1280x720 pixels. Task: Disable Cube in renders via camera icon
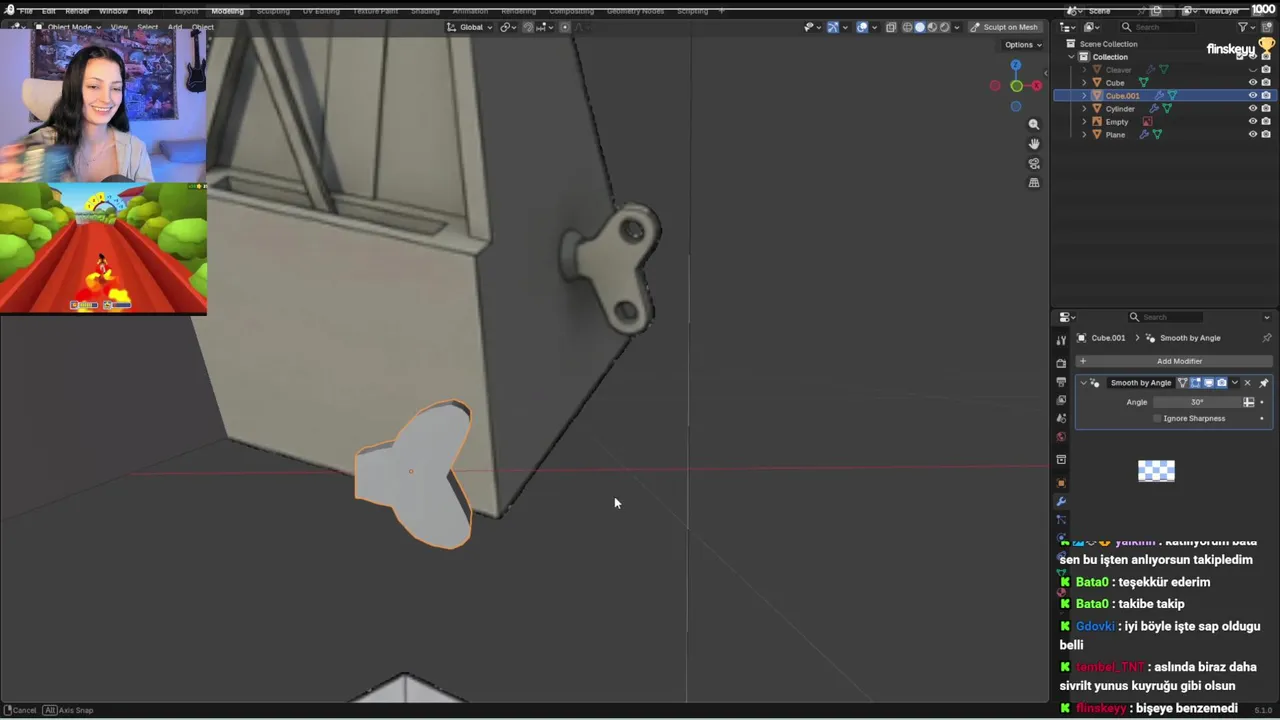pyautogui.click(x=1266, y=83)
